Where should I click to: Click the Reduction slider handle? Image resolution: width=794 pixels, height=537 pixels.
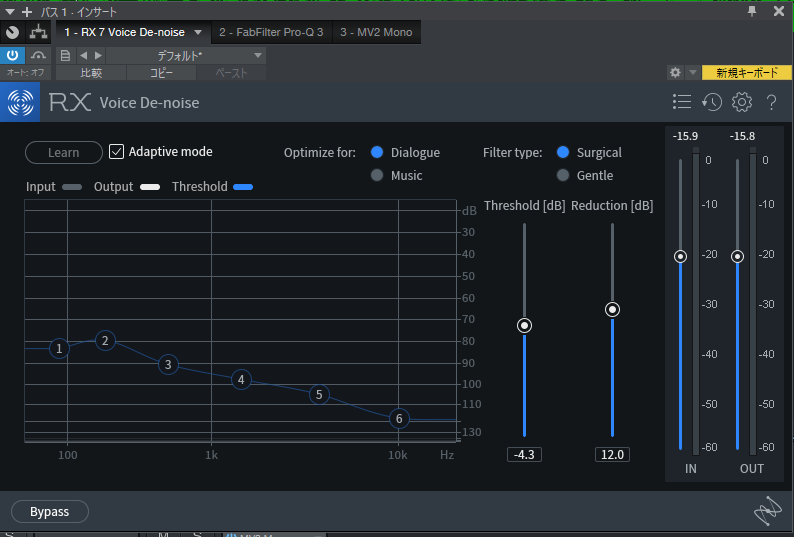tap(612, 310)
